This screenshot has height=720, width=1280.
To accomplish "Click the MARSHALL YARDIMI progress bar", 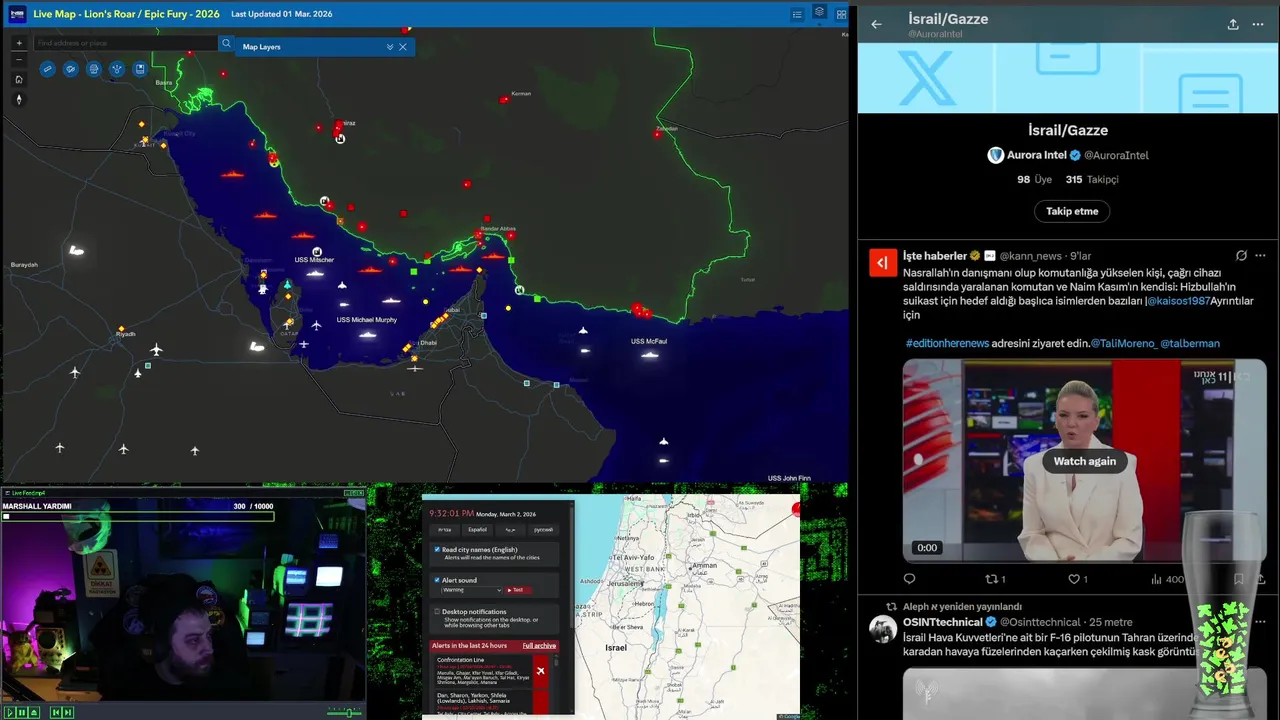I will (138, 516).
